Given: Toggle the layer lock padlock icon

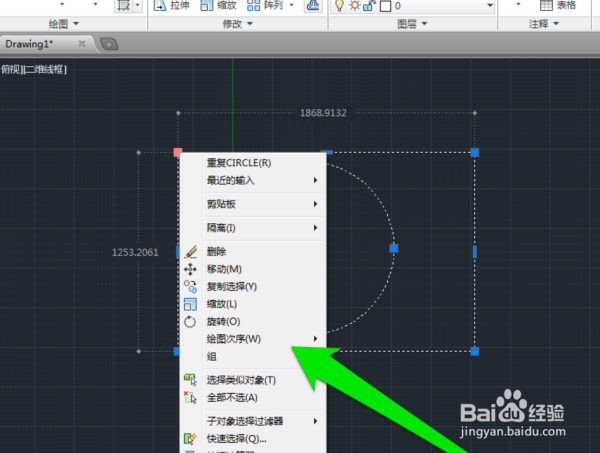Looking at the screenshot, I should tap(369, 6).
